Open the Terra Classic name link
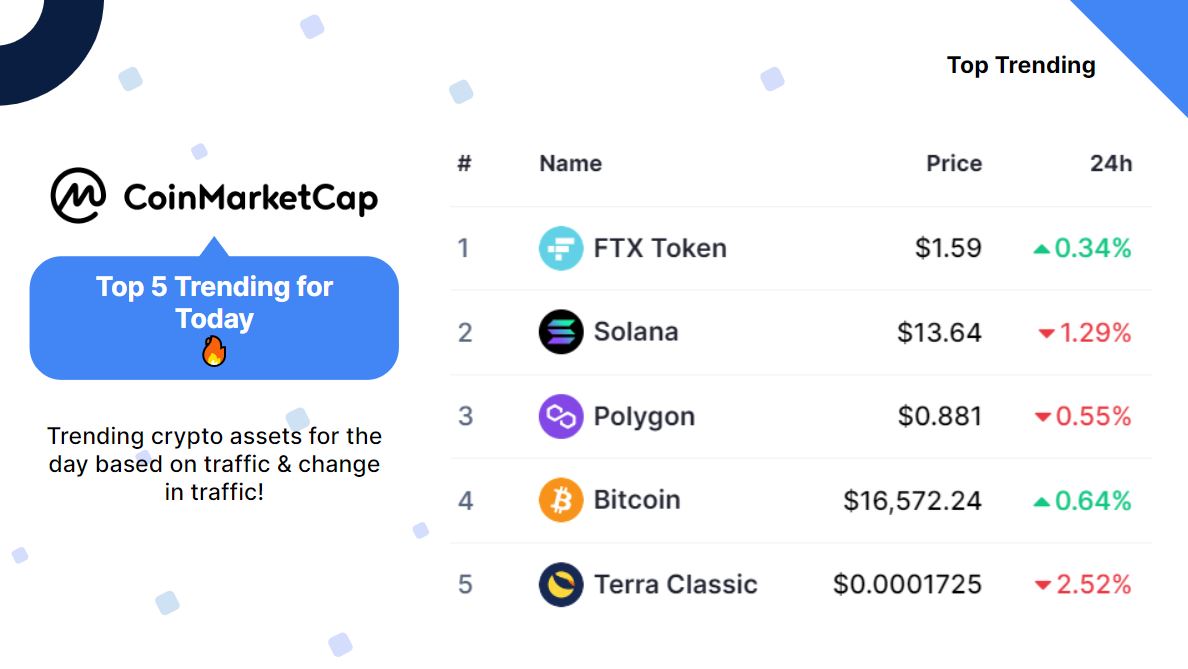1188x669 pixels. pos(676,584)
